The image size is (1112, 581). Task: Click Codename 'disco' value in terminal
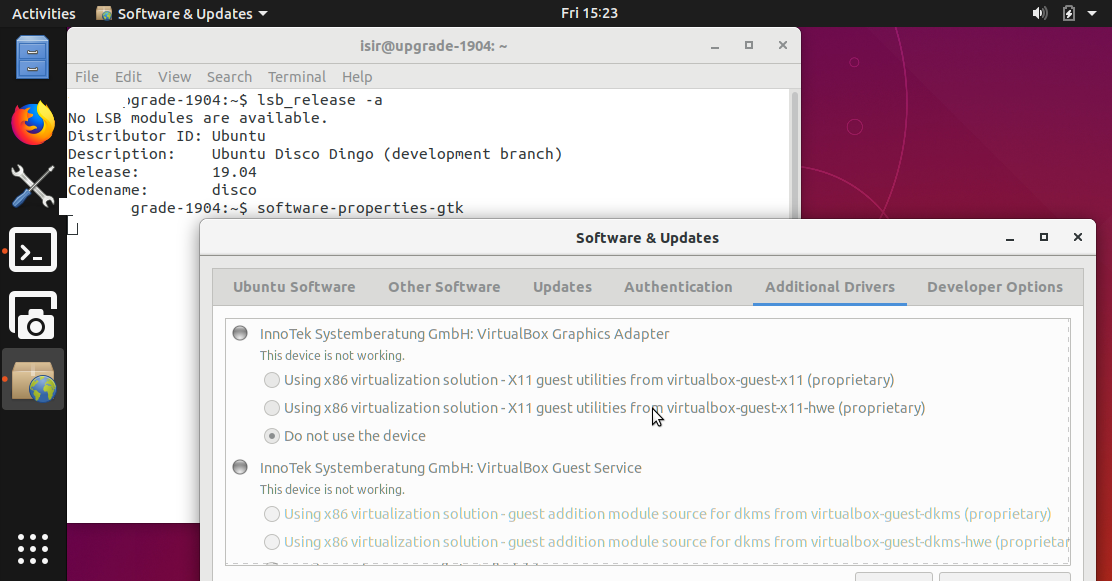coord(234,190)
